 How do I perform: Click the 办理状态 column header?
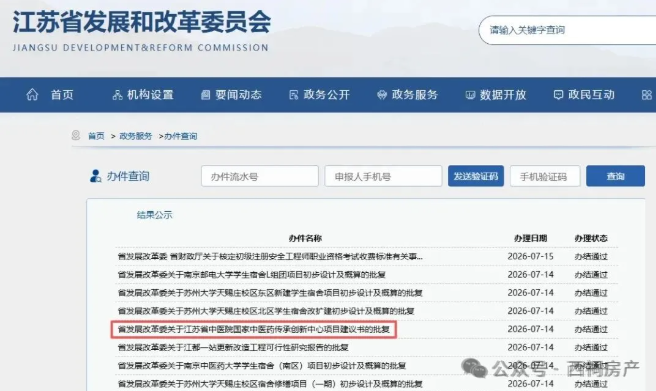[x=591, y=238]
